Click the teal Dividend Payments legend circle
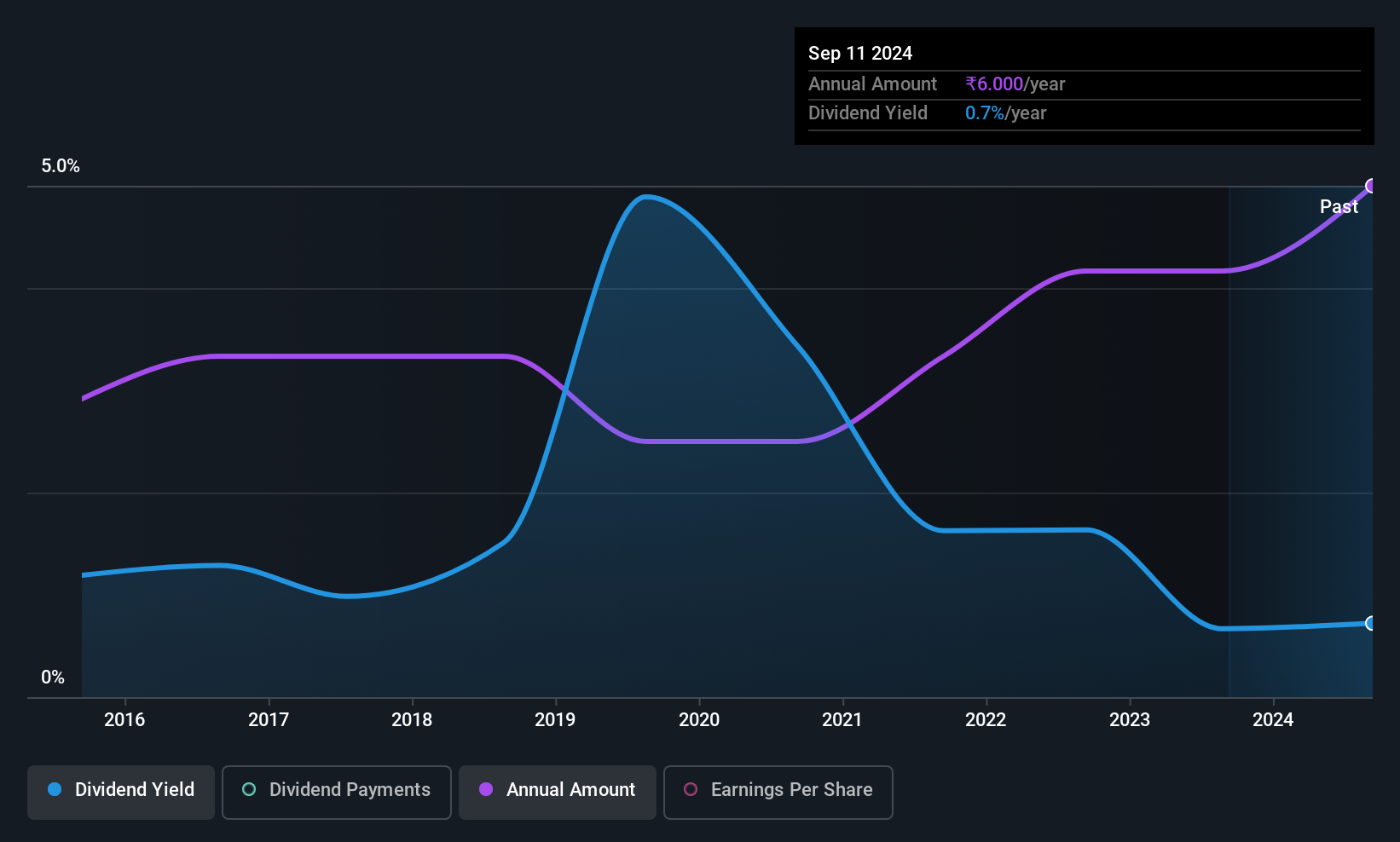The image size is (1400, 842). coord(249,789)
